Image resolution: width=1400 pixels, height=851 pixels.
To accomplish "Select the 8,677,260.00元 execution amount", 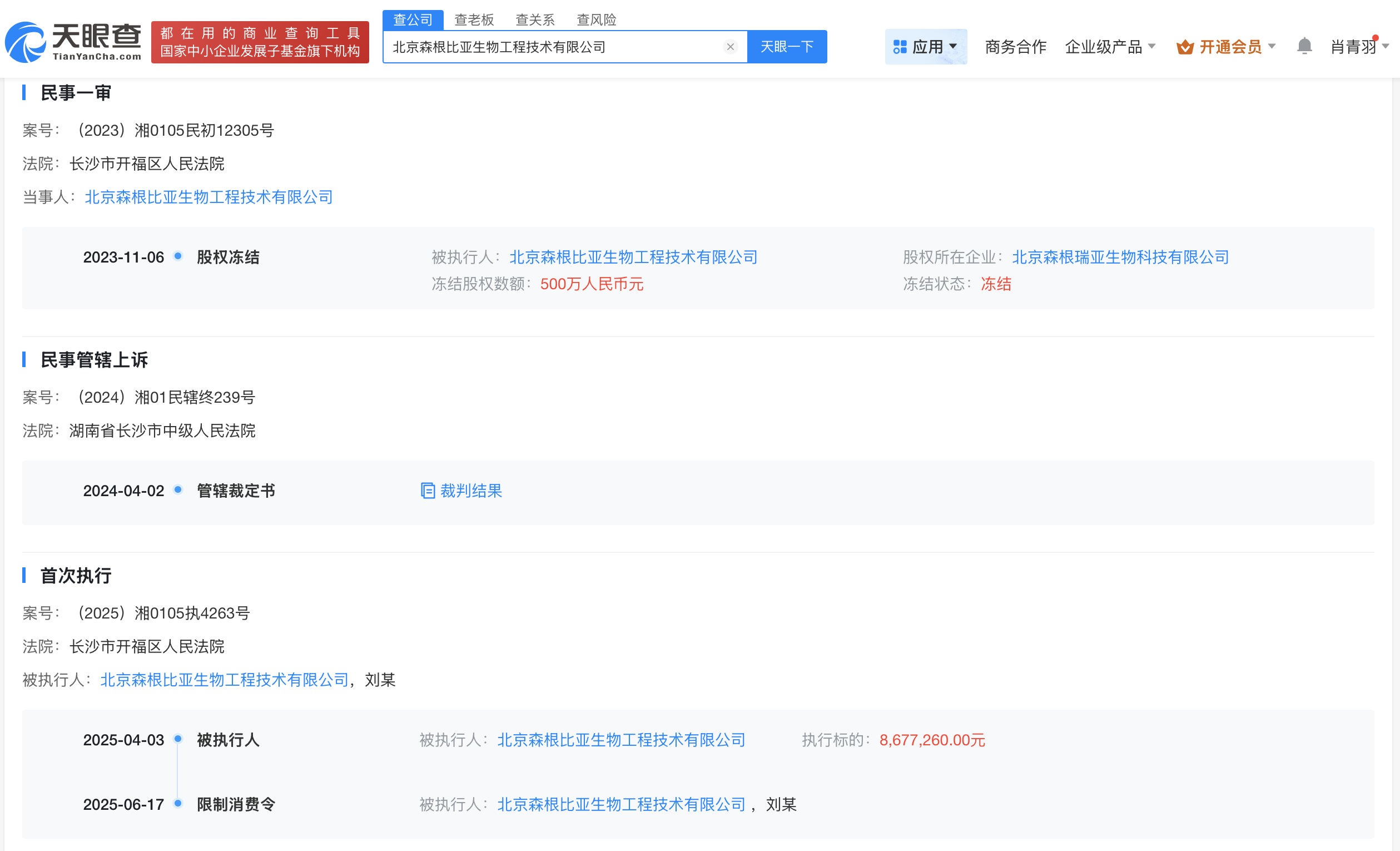I will (x=932, y=740).
